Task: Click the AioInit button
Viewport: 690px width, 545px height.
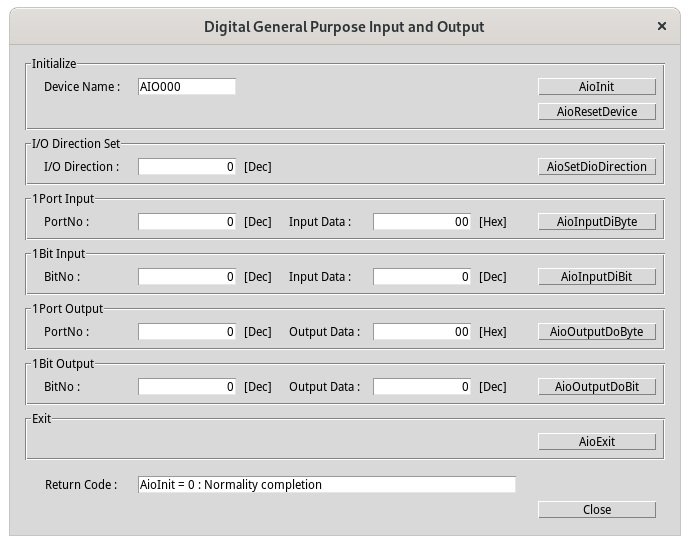Action: pos(596,87)
